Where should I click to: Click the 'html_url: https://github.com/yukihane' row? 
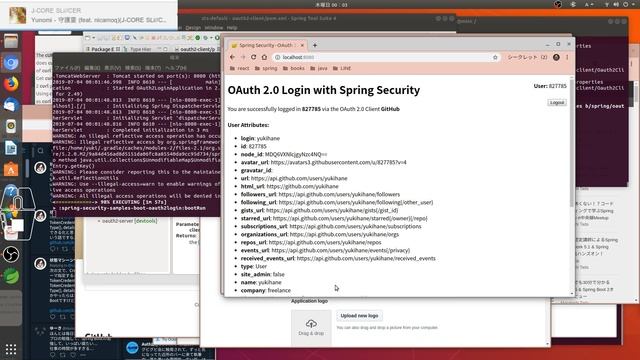pyautogui.click(x=289, y=186)
